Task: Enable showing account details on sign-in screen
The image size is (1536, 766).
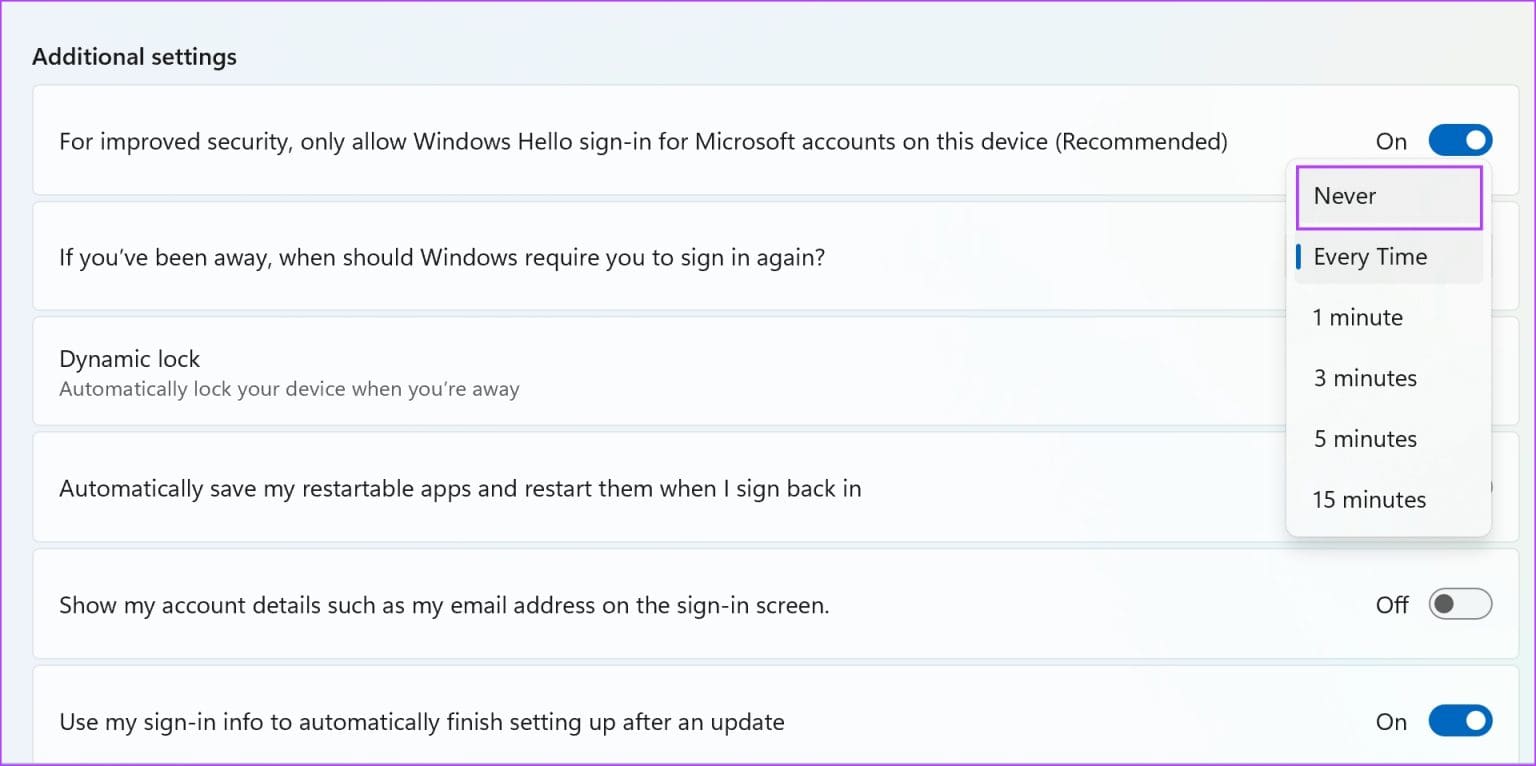Action: 1459,604
